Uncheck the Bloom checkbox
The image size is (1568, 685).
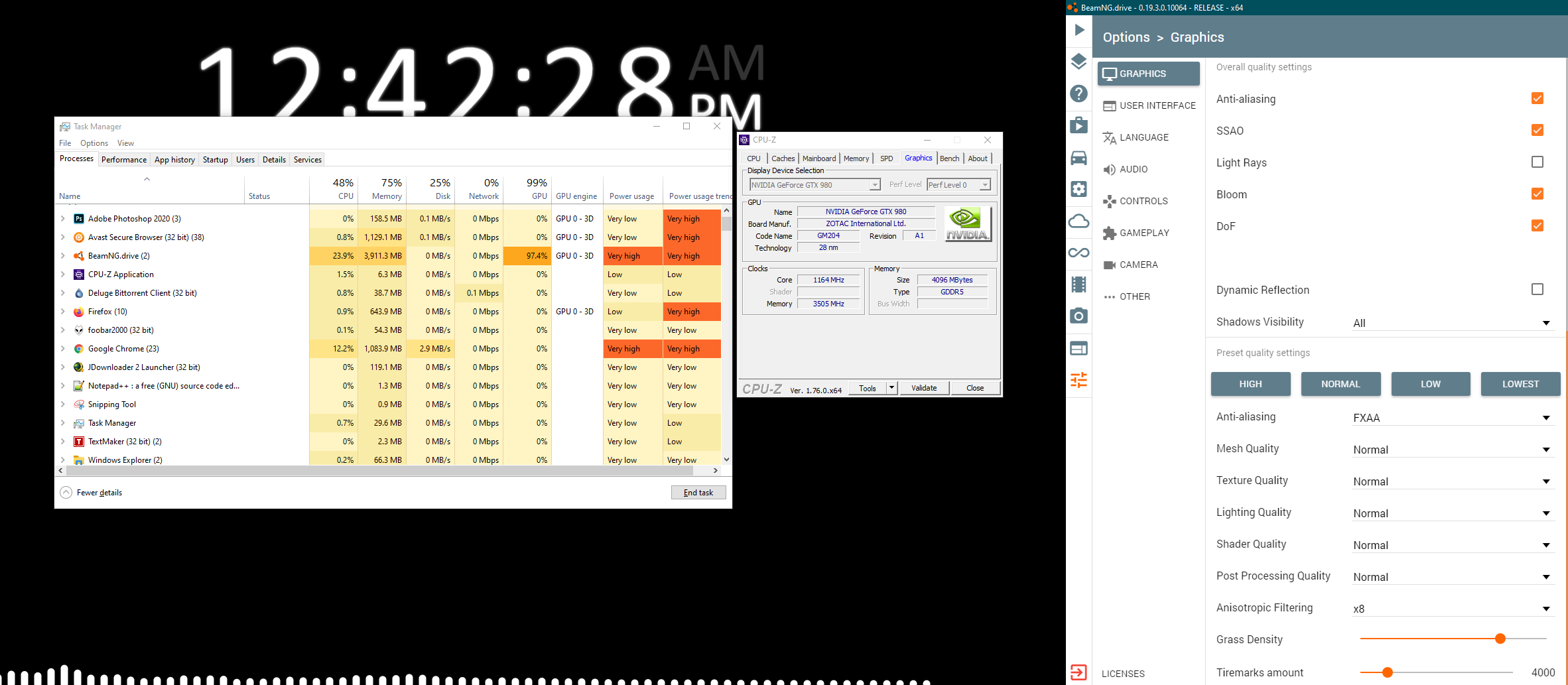point(1537,194)
